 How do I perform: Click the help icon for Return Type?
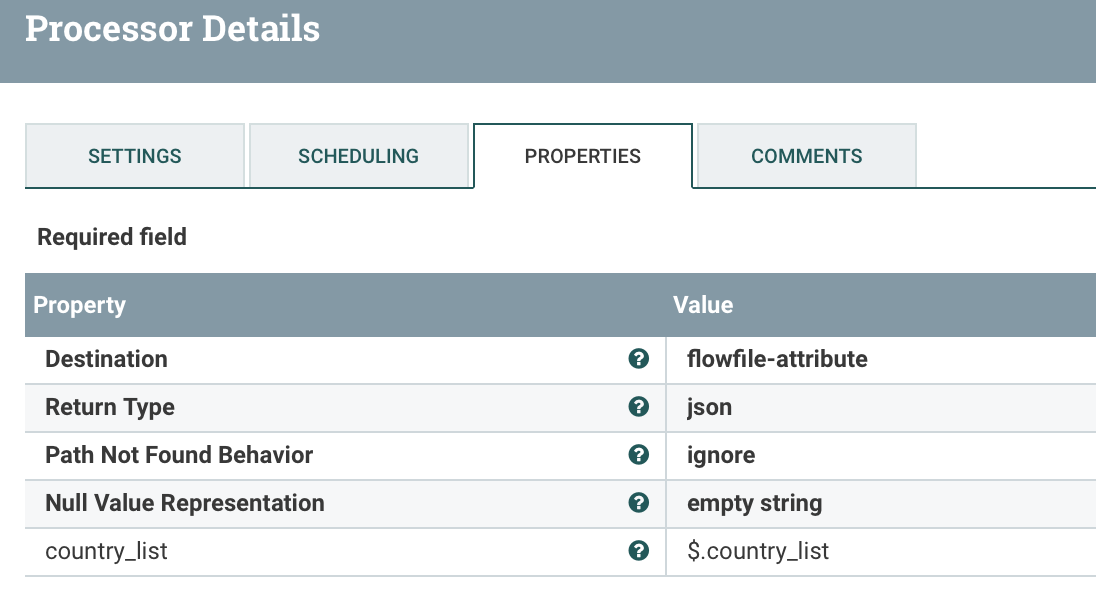(639, 407)
